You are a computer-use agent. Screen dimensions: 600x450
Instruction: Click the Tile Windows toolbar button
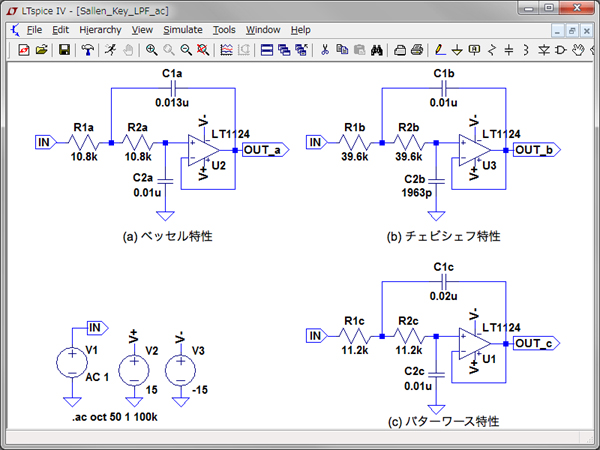(x=267, y=49)
